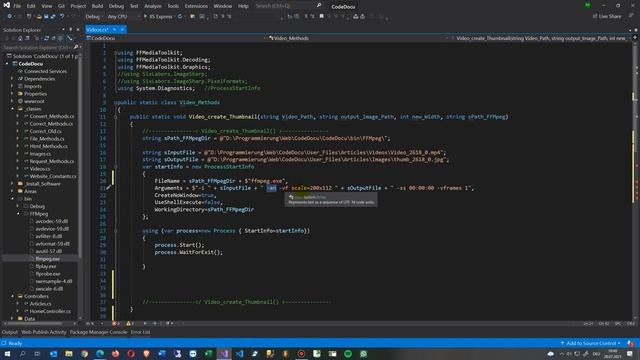The image size is (640, 360).
Task: Open the Any CPU platform dropdown
Action: coord(122,16)
